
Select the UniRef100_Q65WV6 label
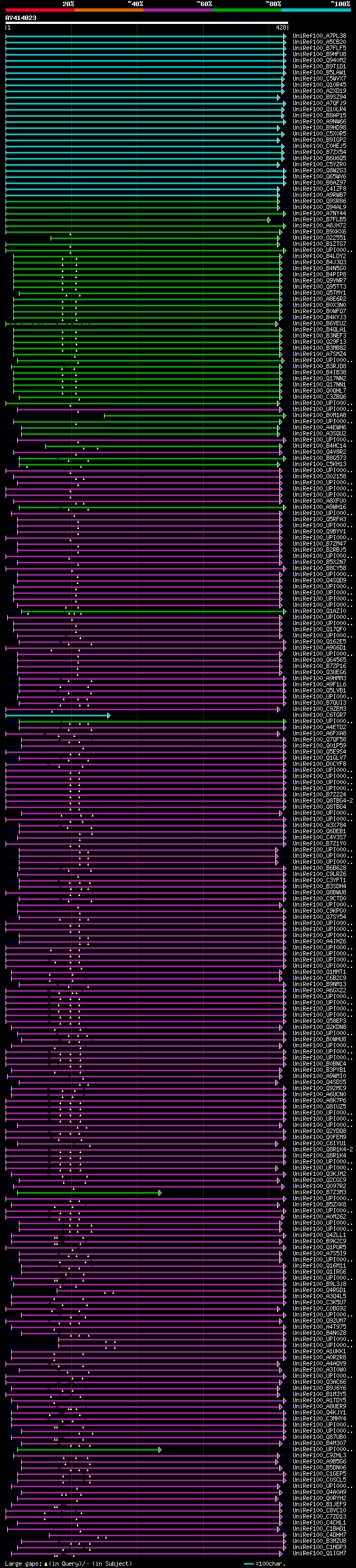(319, 176)
